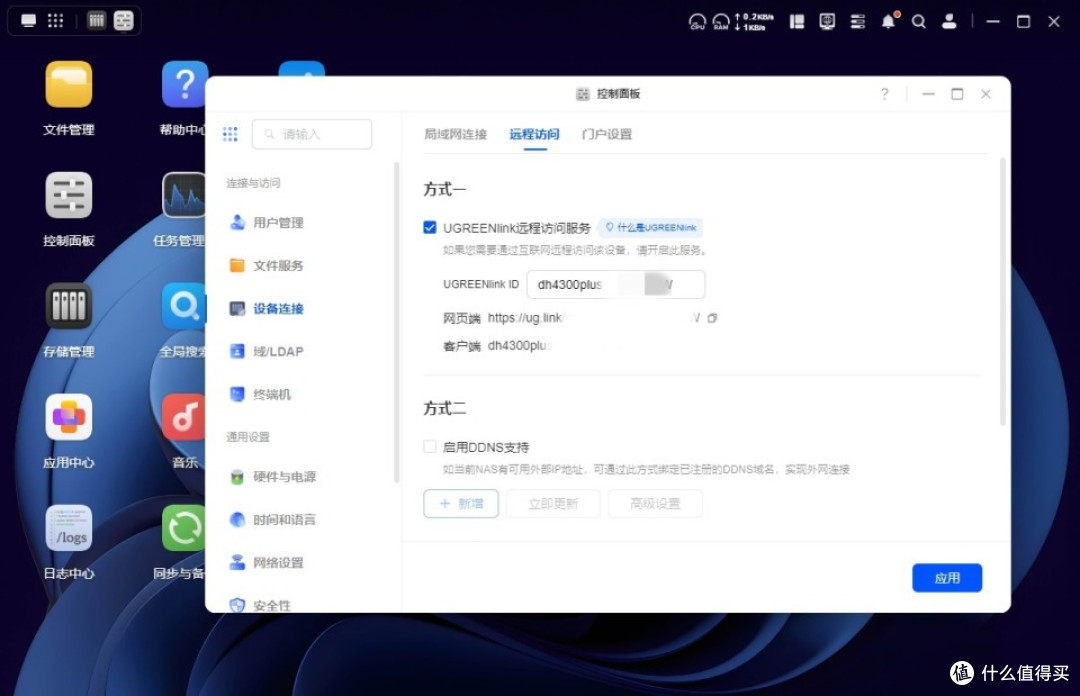Open the sidebar widget panel icon
The image size is (1080, 696).
point(797,22)
